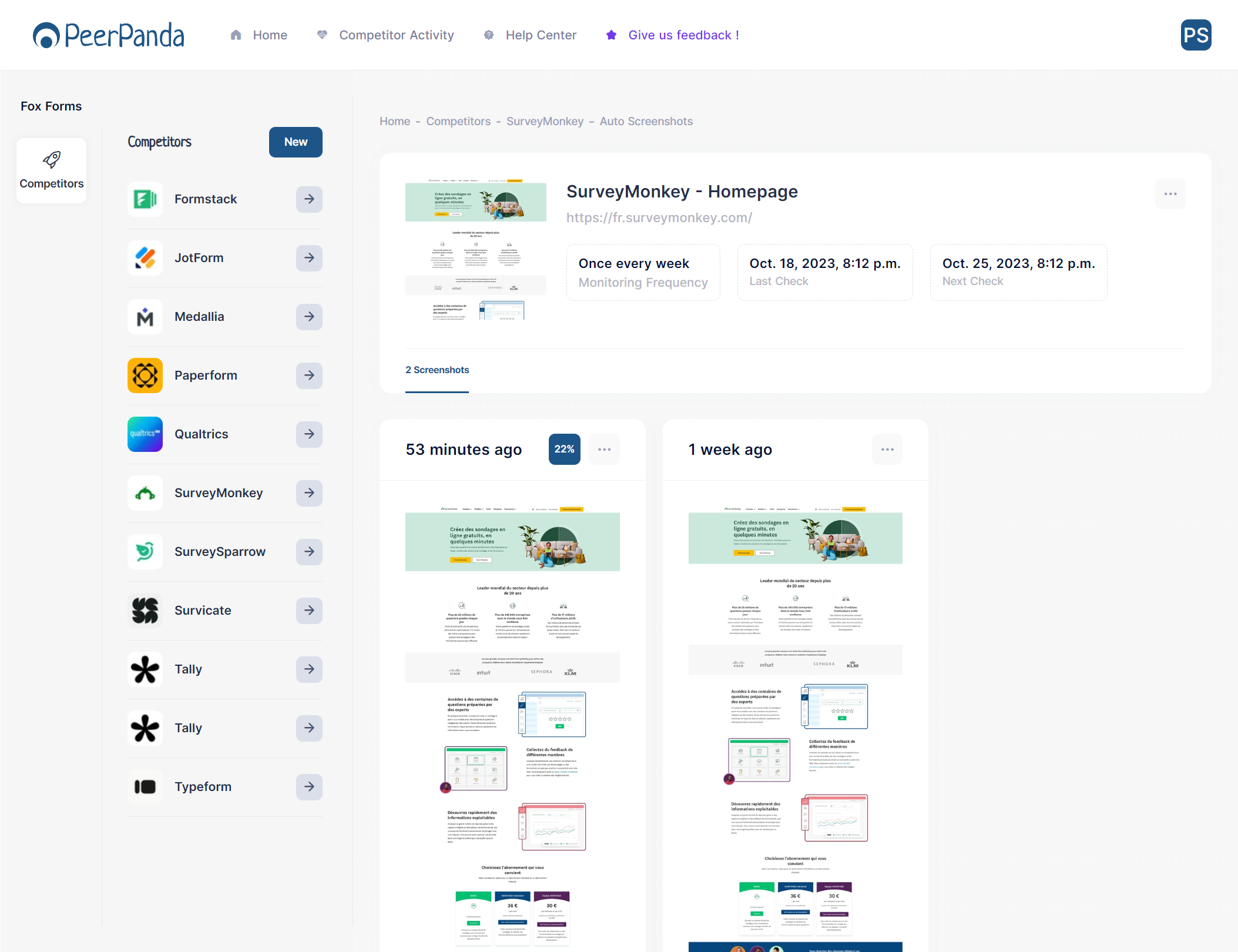1238x952 pixels.
Task: Expand options for 1 week ago screenshot
Action: (x=887, y=450)
